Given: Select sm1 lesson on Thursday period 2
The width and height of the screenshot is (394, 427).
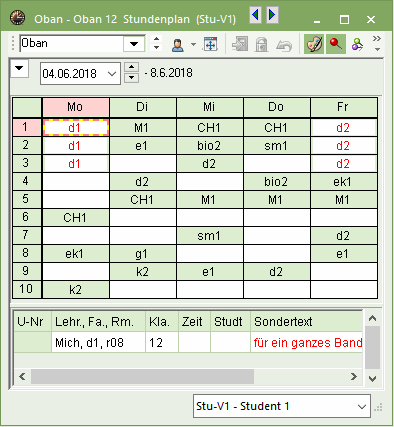Looking at the screenshot, I should coord(277,146).
